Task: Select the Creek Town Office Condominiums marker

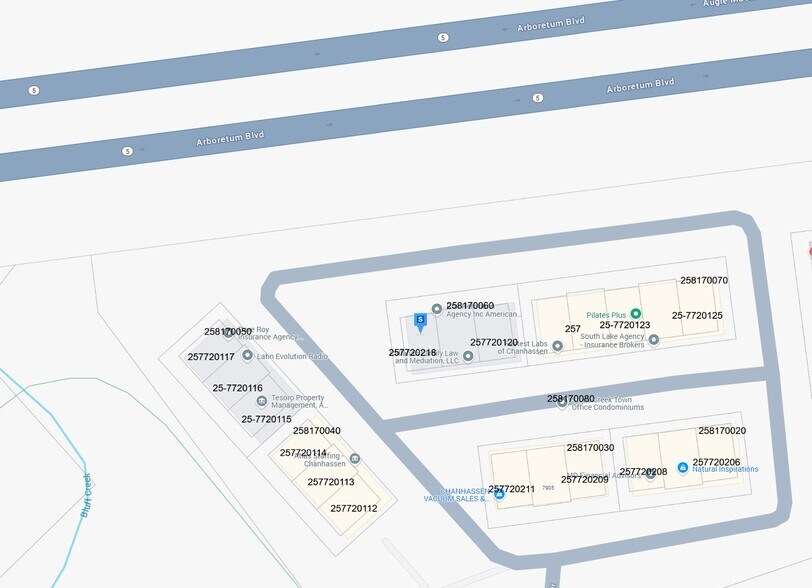Action: point(562,402)
